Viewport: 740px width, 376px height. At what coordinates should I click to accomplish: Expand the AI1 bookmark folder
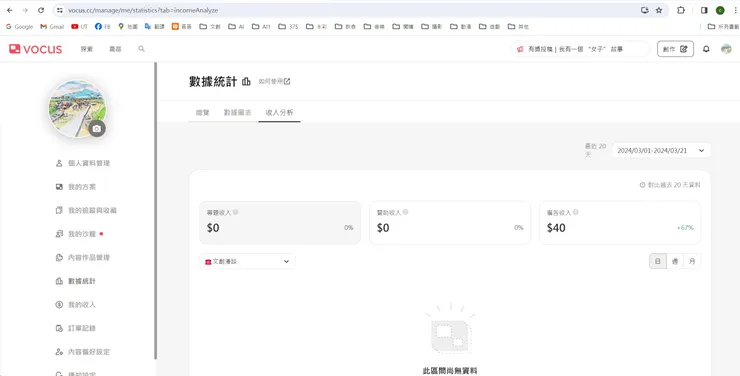(x=261, y=27)
